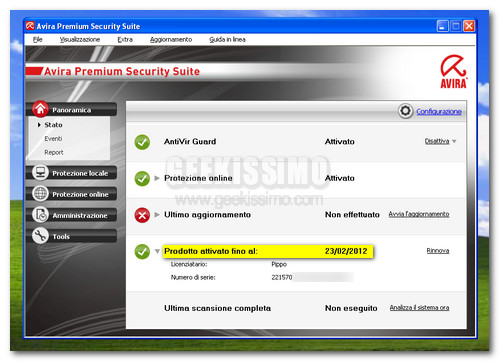Open the Aggiornamento menu
The image size is (500, 362).
(x=171, y=39)
